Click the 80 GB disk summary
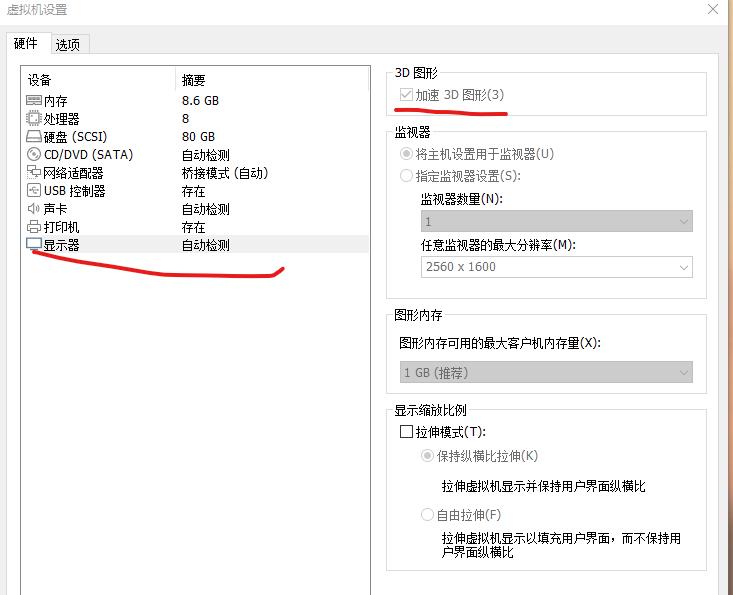 [x=198, y=136]
